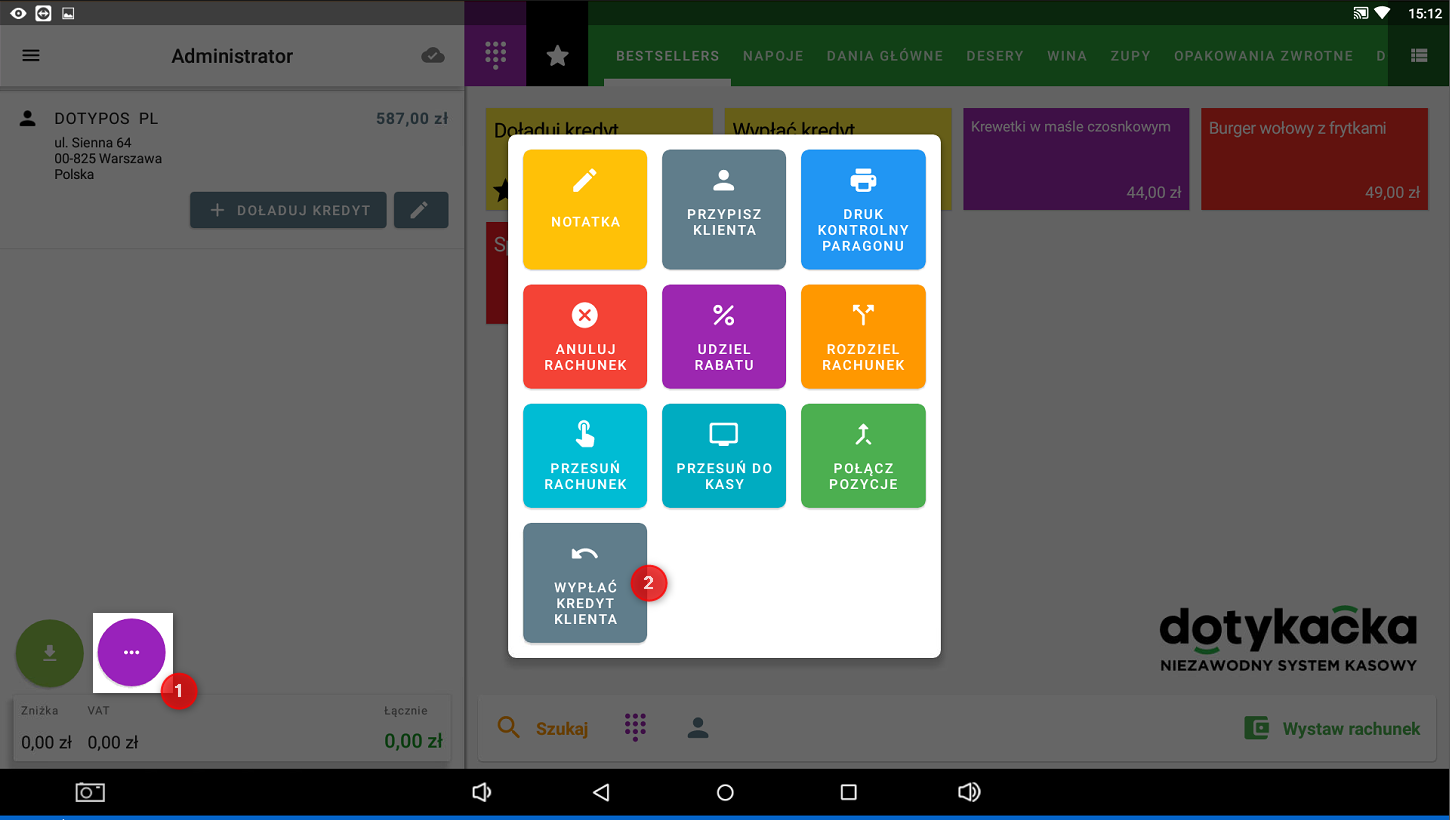This screenshot has width=1450, height=820.
Task: Open the purple keypad grid icon
Action: 495,56
